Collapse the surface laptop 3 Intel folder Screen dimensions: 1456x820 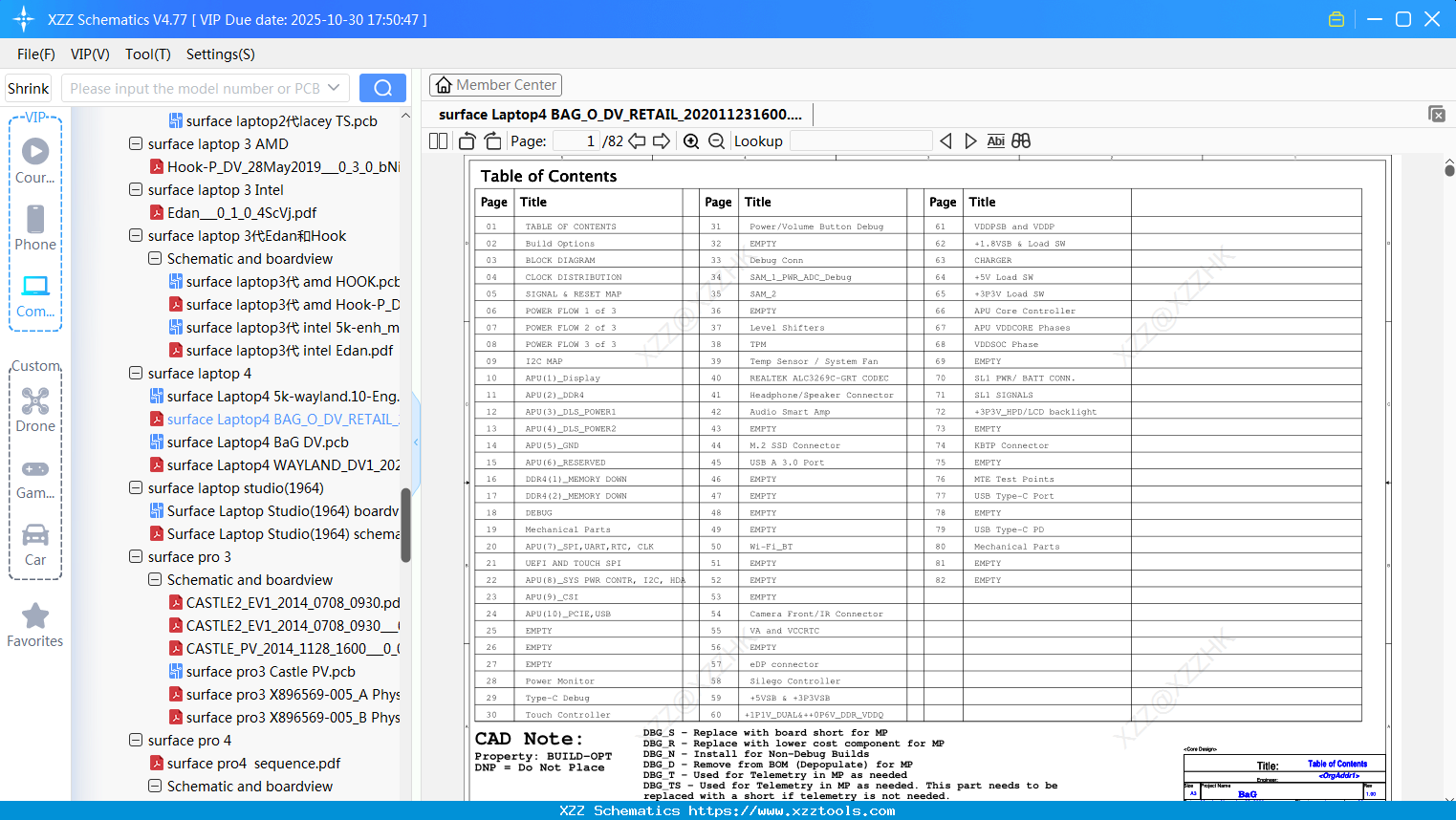[x=136, y=190]
